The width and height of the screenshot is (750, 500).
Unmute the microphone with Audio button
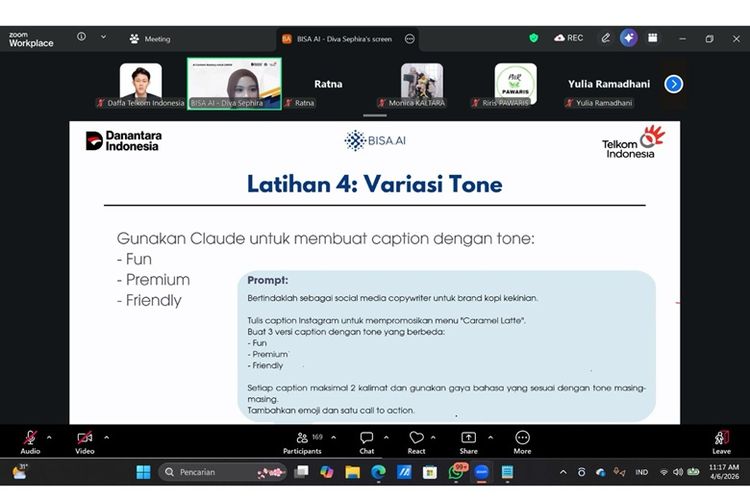click(x=30, y=440)
